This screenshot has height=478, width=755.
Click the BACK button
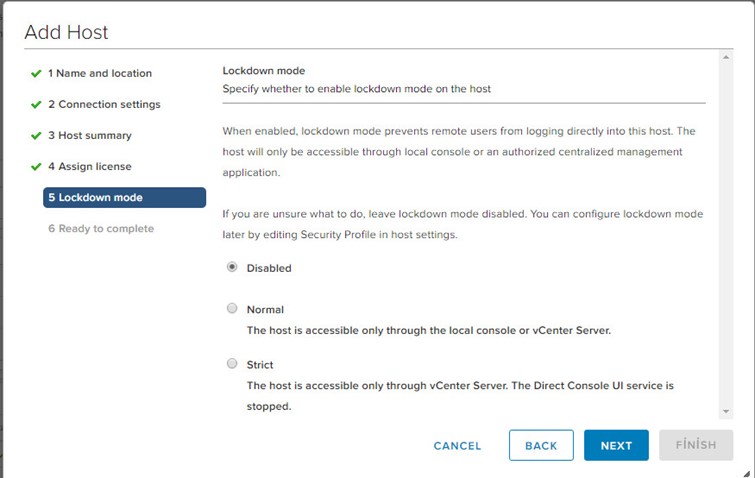(x=541, y=445)
